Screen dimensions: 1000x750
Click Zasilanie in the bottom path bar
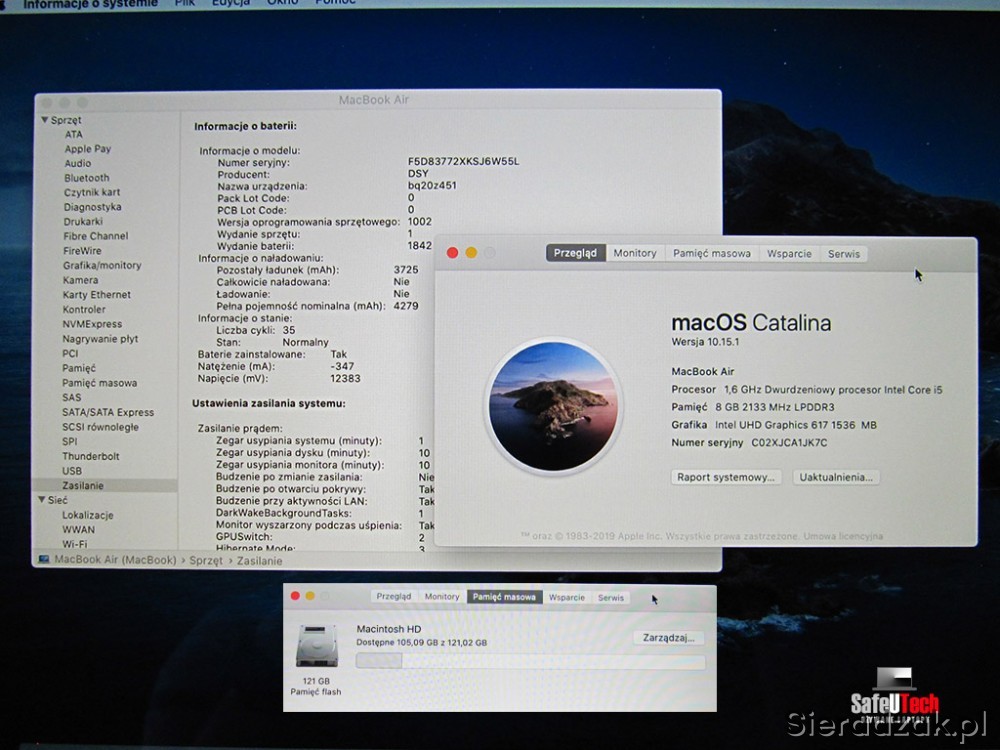(260, 561)
